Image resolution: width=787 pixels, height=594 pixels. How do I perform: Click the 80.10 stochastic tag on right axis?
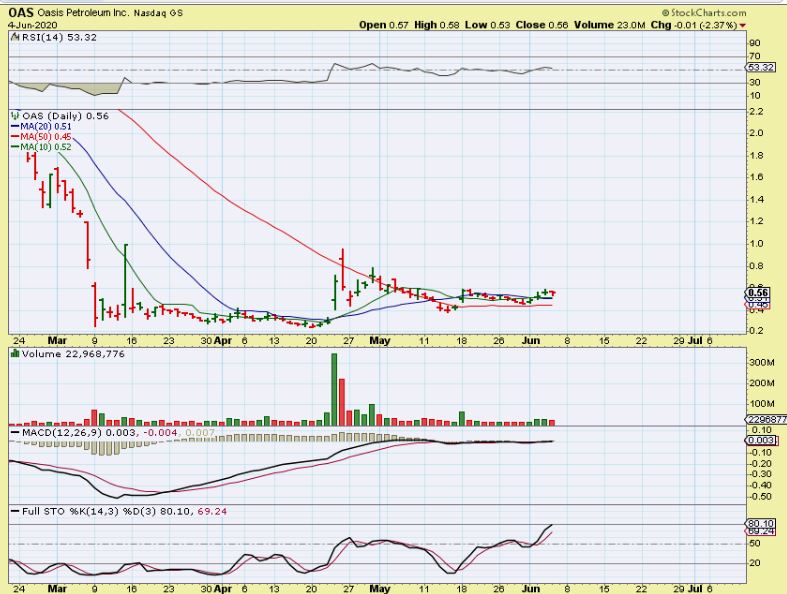tap(760, 523)
